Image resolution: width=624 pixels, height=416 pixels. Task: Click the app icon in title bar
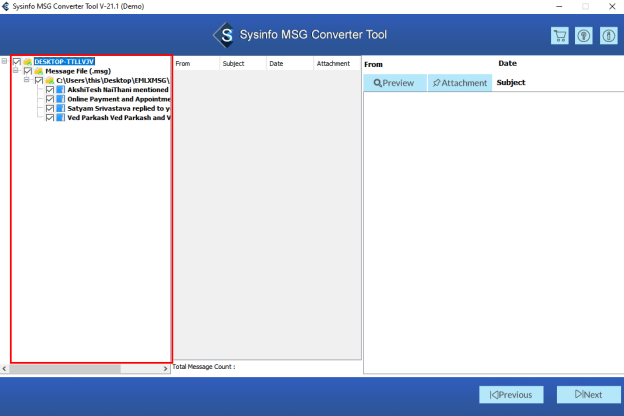coord(5,6)
